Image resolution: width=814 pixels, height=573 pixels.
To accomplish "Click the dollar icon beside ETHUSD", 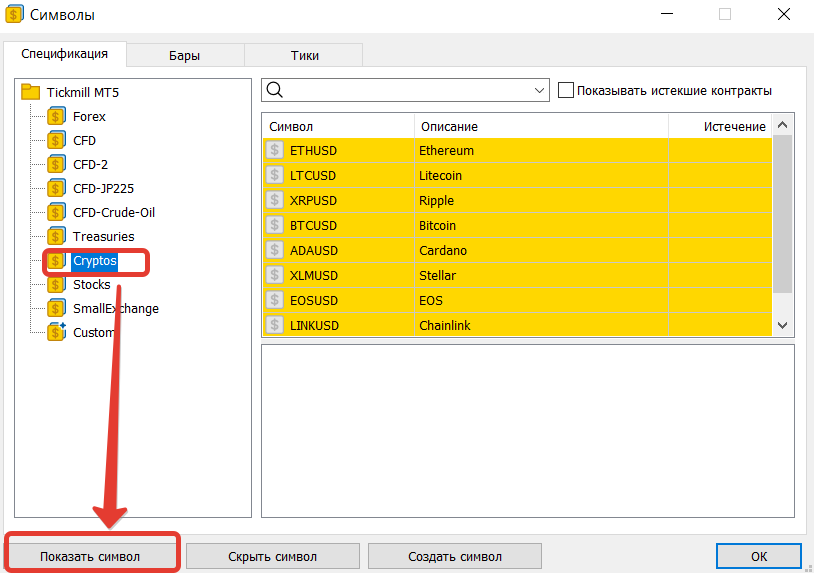I will click(x=275, y=151).
